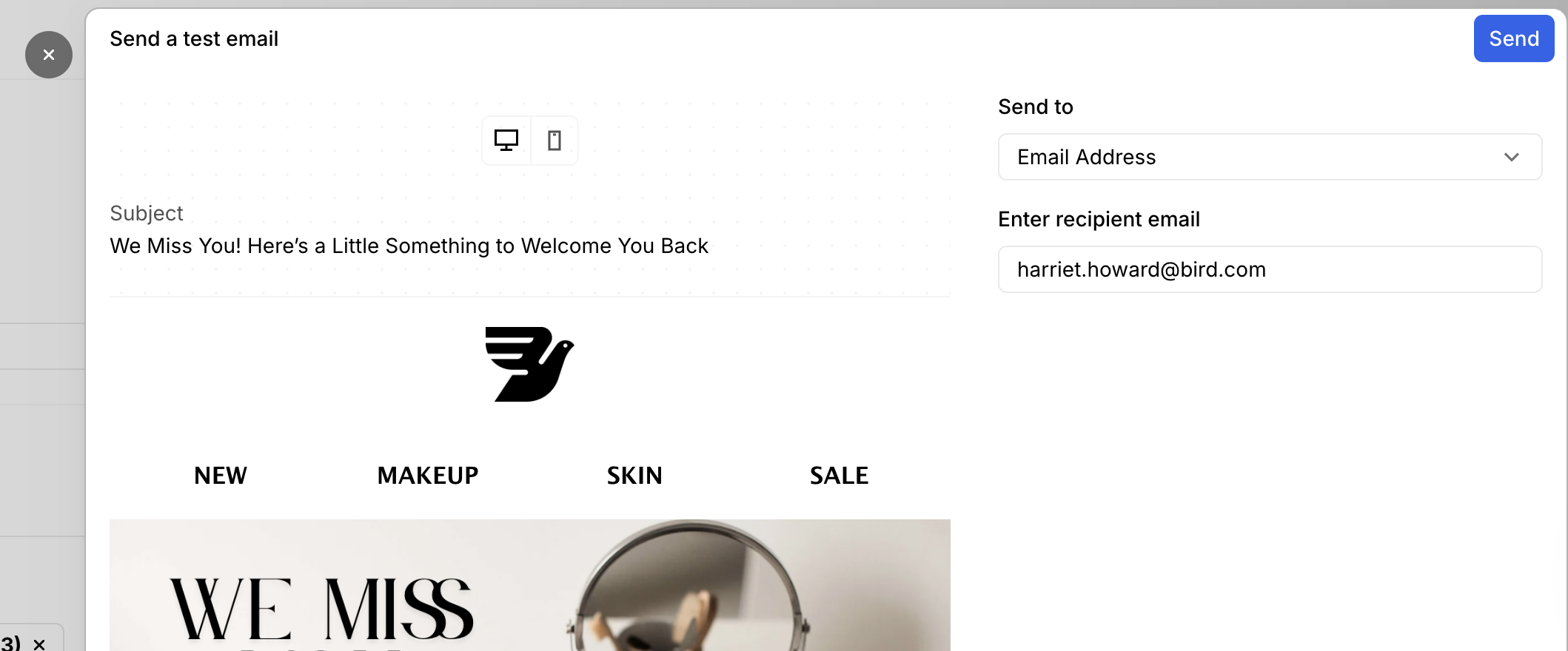Viewport: 1568px width, 651px height.
Task: Focus the recipient email input field
Action: pos(1269,269)
